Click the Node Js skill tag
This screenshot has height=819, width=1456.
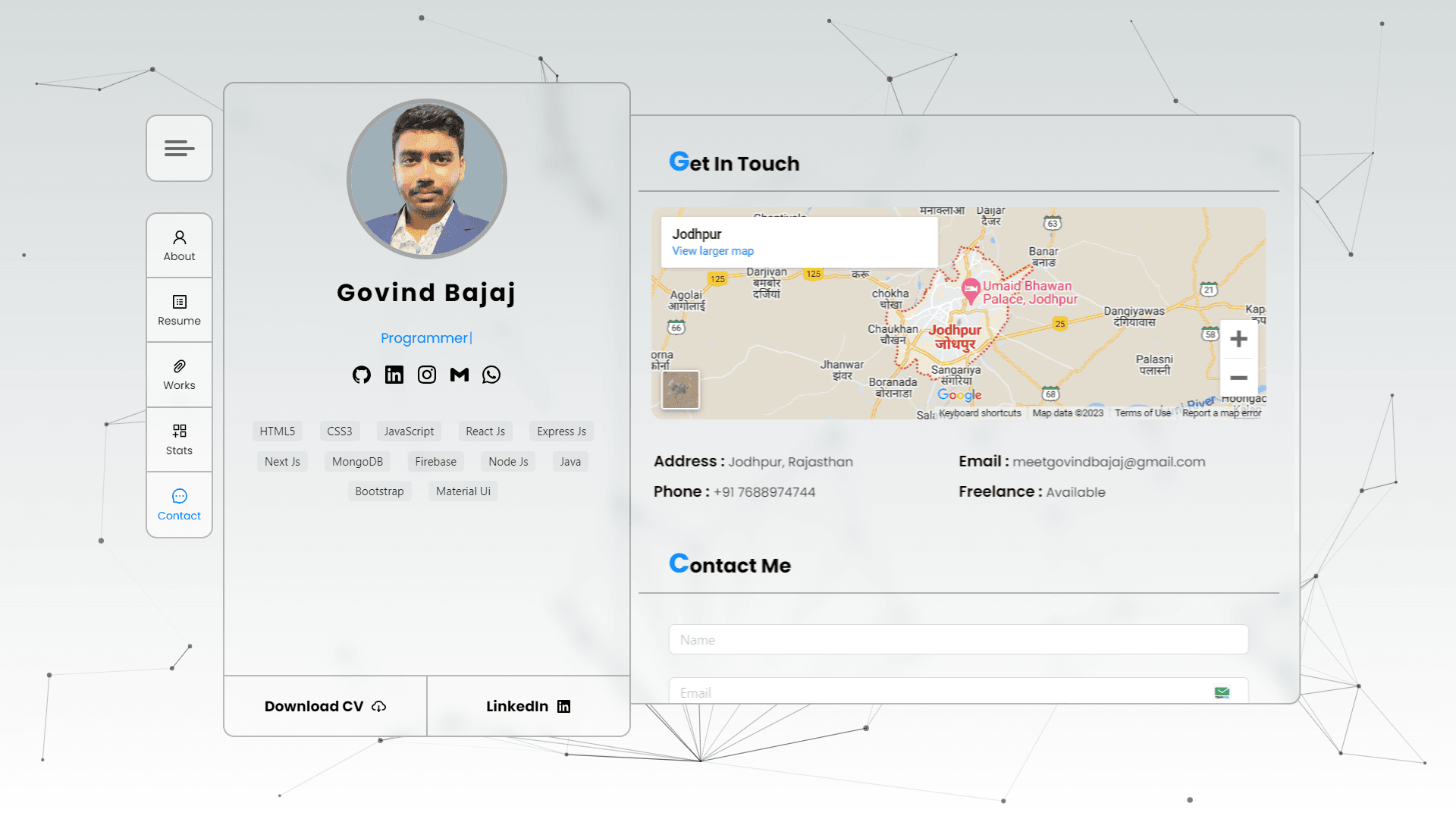click(508, 462)
